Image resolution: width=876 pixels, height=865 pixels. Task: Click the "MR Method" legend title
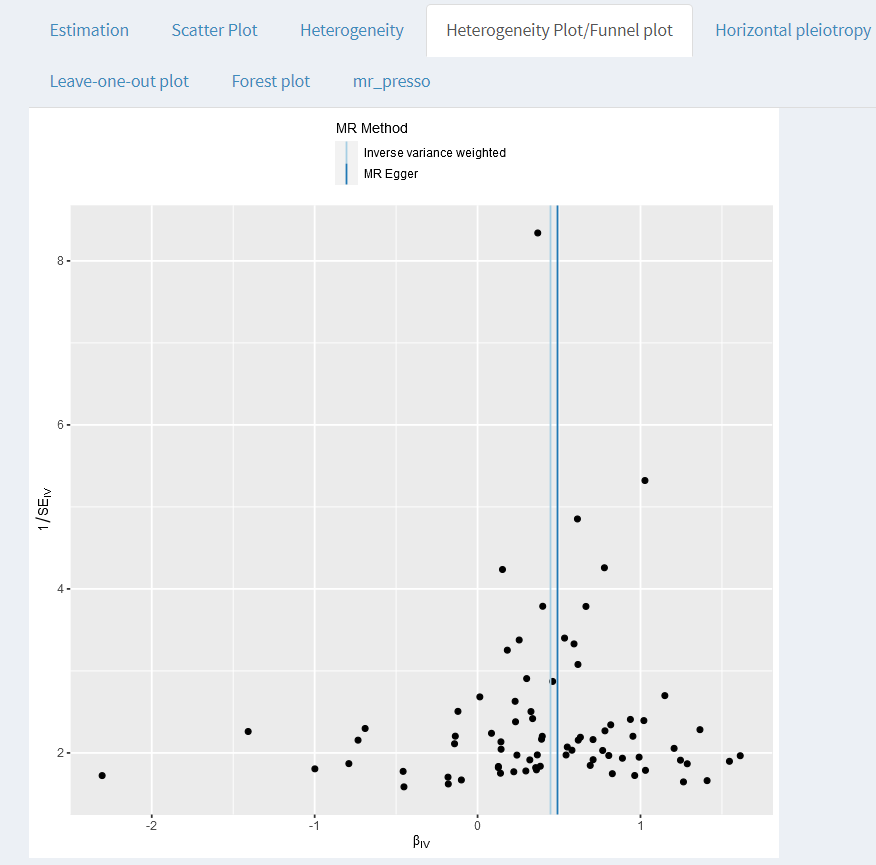(x=372, y=129)
